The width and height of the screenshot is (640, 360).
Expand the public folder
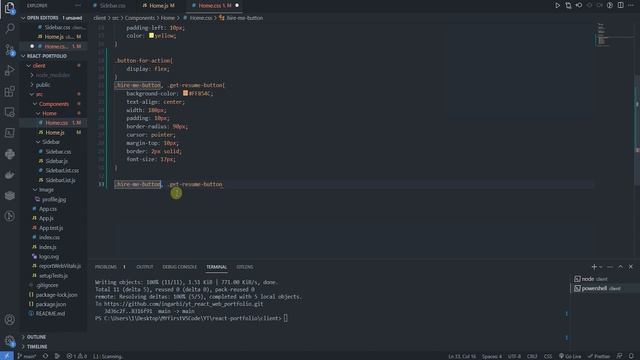pyautogui.click(x=43, y=84)
